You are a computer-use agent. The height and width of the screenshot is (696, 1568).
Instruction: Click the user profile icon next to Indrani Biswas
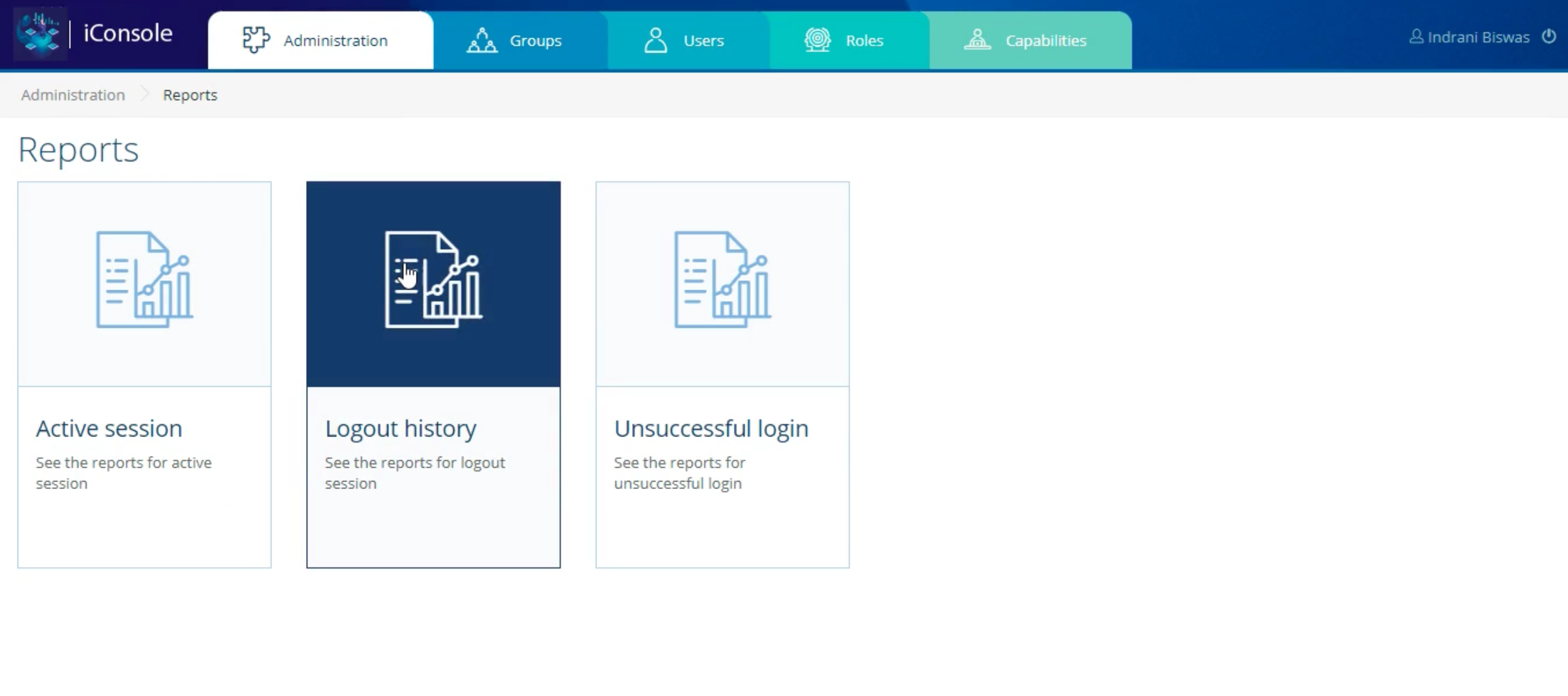coord(1416,37)
